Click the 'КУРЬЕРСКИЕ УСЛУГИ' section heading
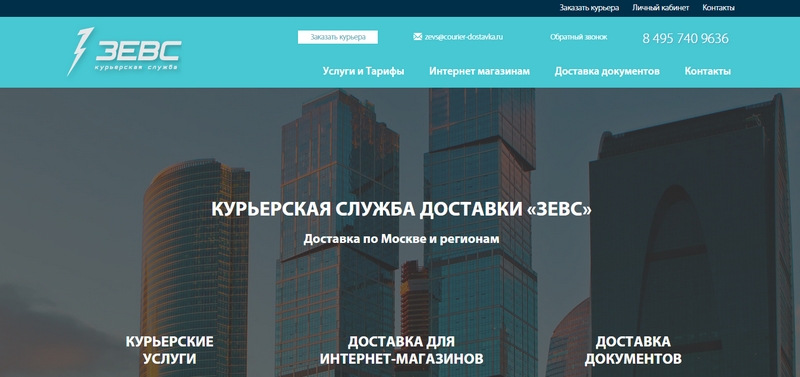800x377 pixels. tap(169, 350)
